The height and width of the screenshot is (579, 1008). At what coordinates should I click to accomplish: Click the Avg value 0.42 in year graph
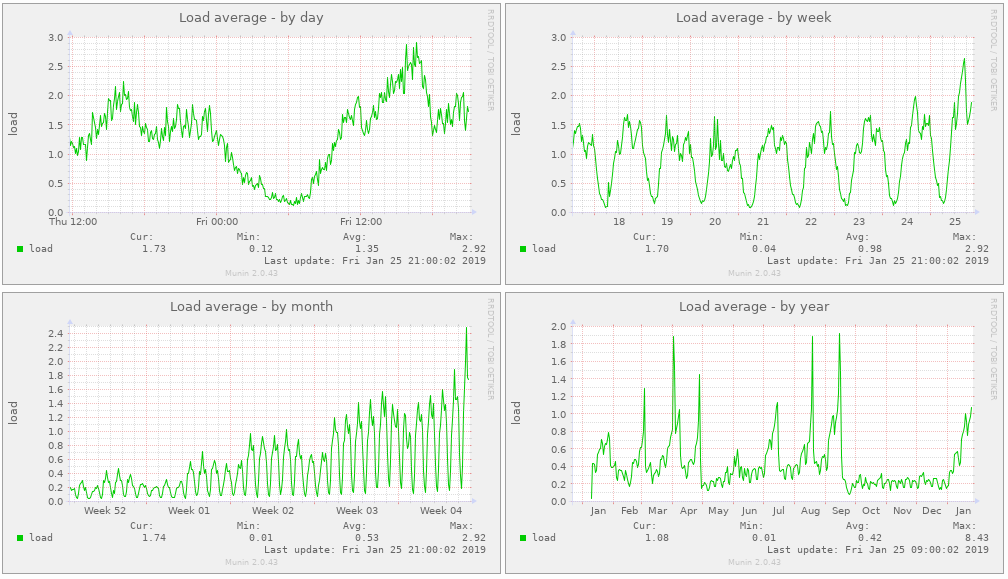click(x=870, y=538)
